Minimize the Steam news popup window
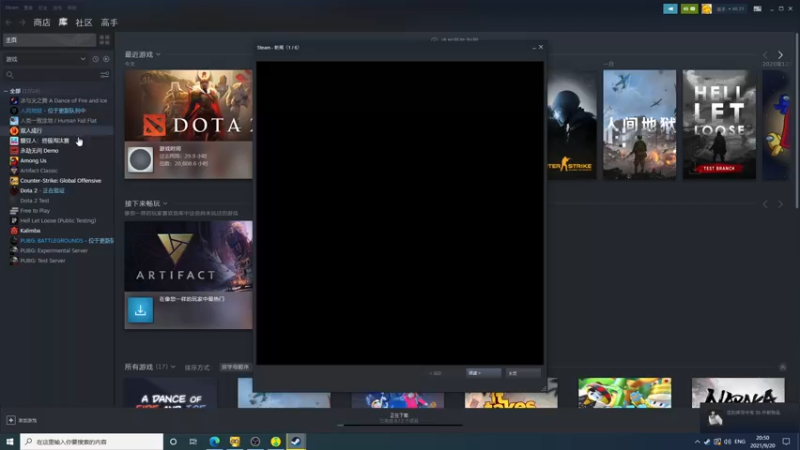Image resolution: width=800 pixels, height=450 pixels. [x=534, y=47]
